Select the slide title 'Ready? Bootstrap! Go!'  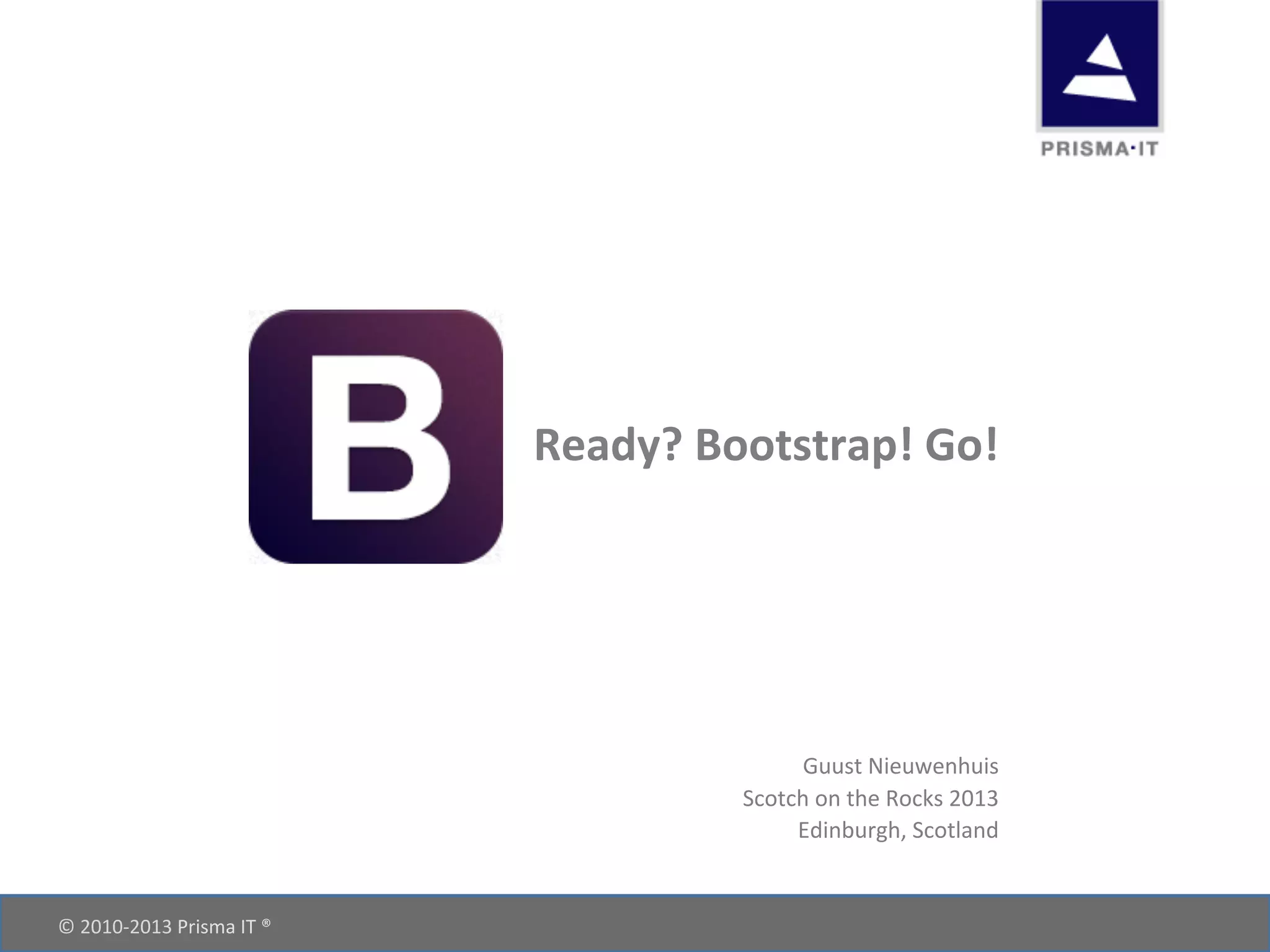point(766,445)
